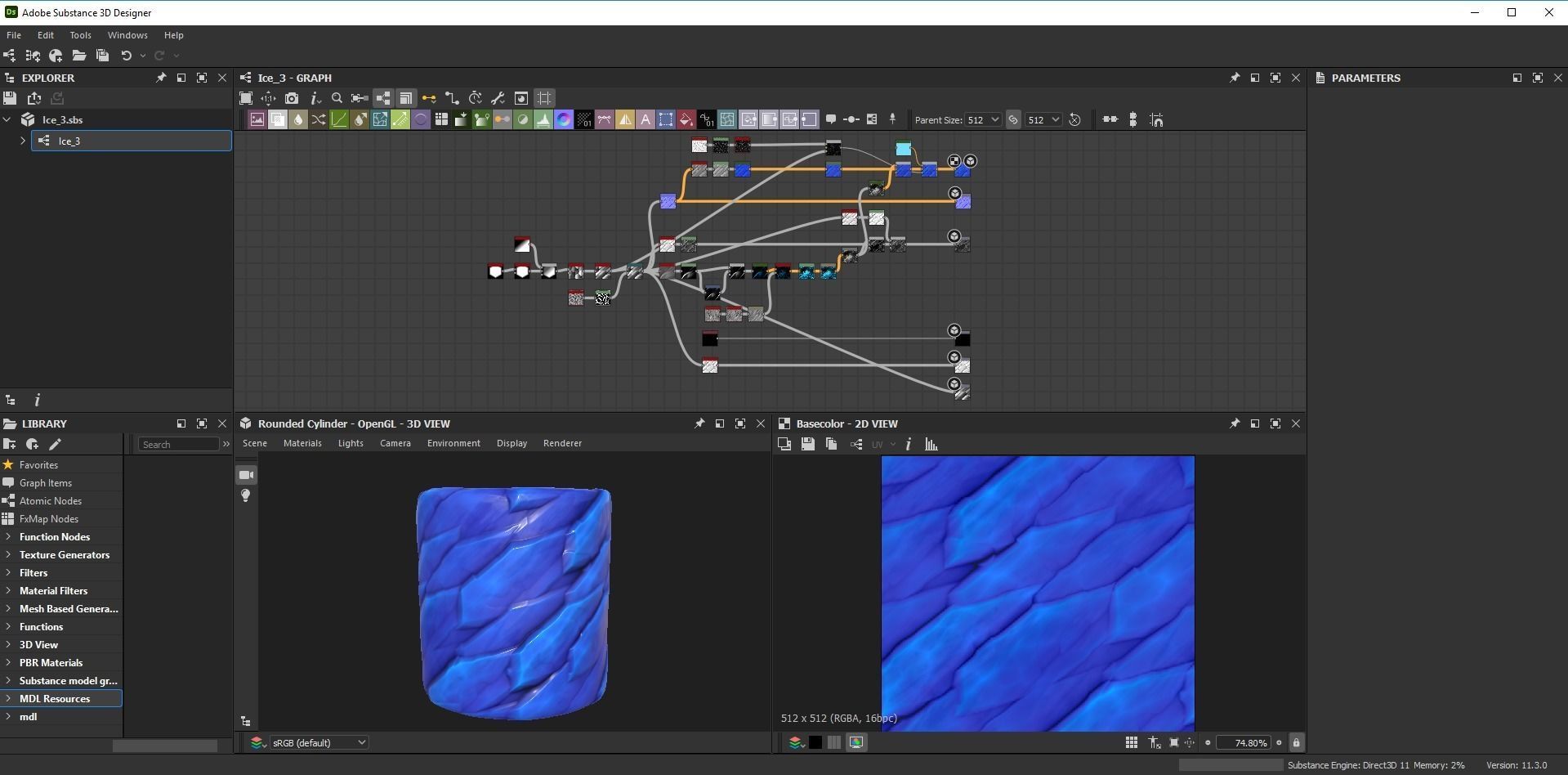Open the sRGB (default) color space dropdown
1568x775 pixels.
pyautogui.click(x=319, y=742)
